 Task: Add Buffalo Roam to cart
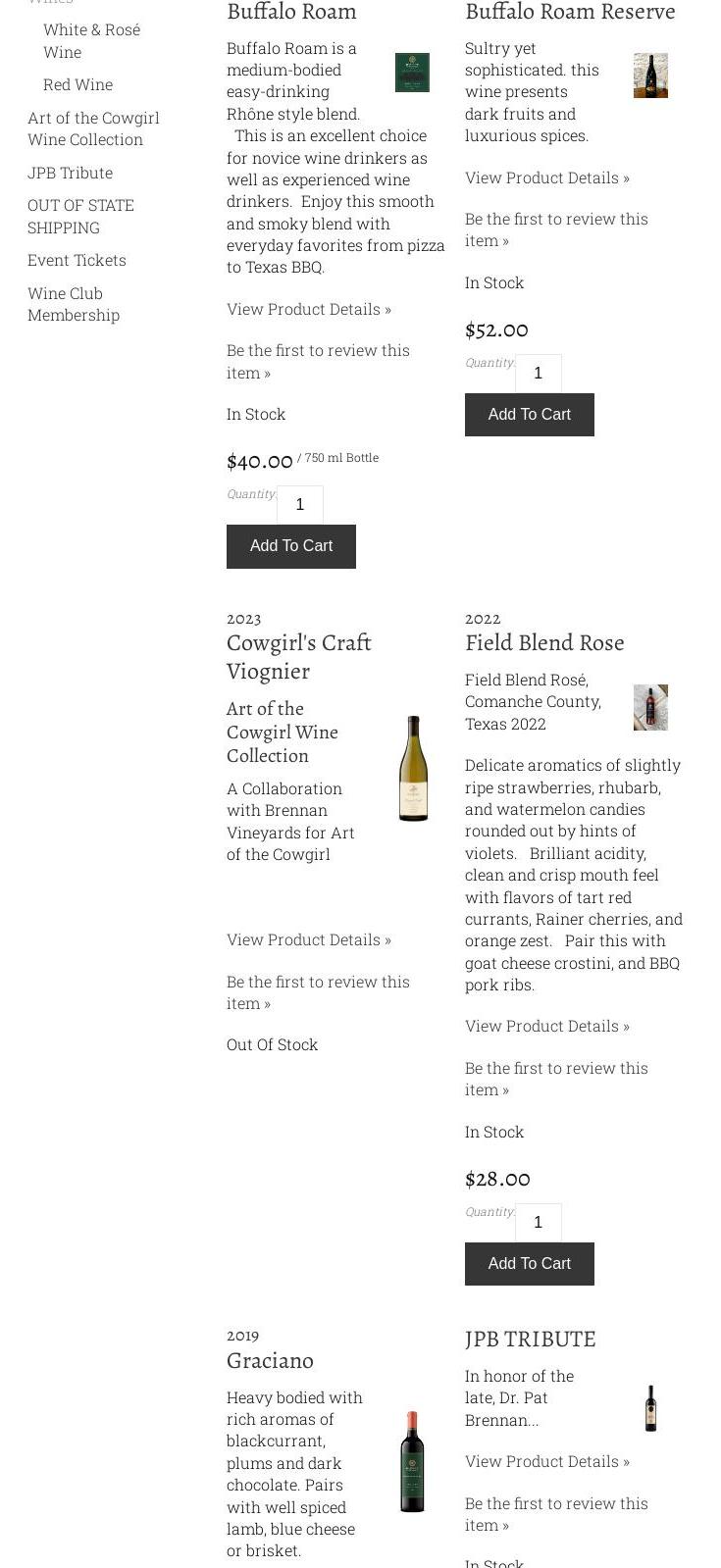(x=291, y=546)
